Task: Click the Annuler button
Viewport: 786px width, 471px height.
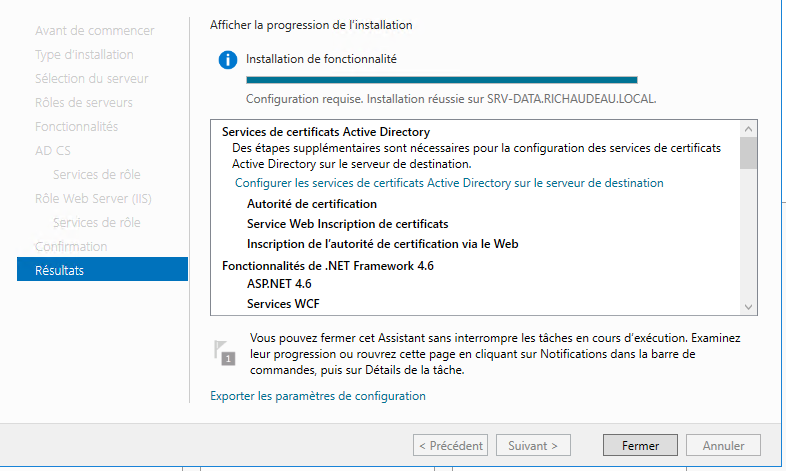Action: 723,445
